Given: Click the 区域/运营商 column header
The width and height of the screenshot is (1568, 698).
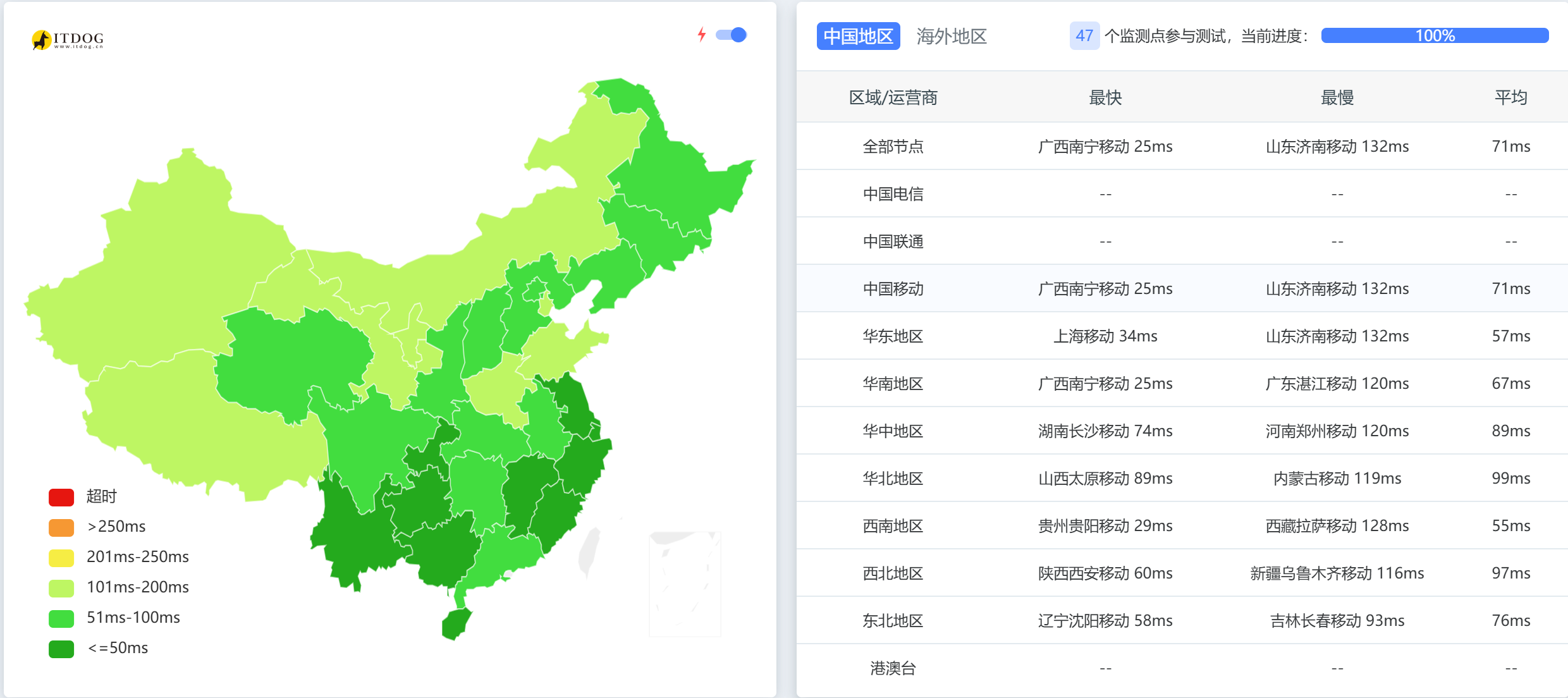Looking at the screenshot, I should [x=893, y=97].
